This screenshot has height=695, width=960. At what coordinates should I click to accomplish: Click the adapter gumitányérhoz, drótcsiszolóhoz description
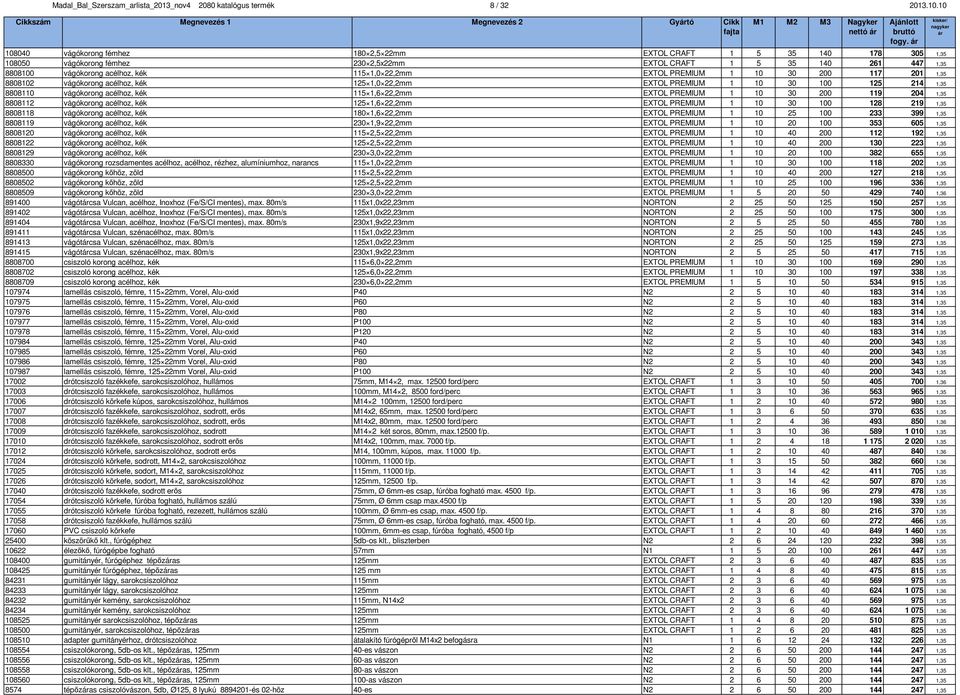[130, 641]
